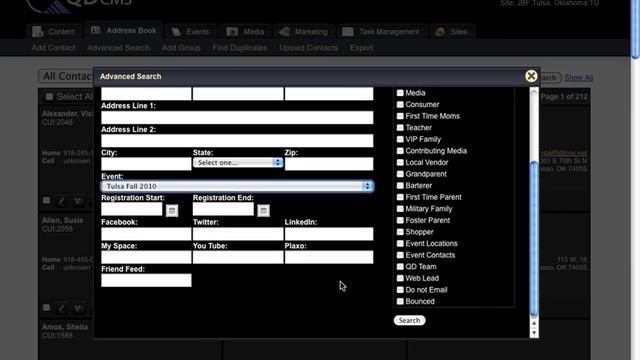The height and width of the screenshot is (360, 640).
Task: Check the Contributing Media checkbox
Action: pos(400,151)
